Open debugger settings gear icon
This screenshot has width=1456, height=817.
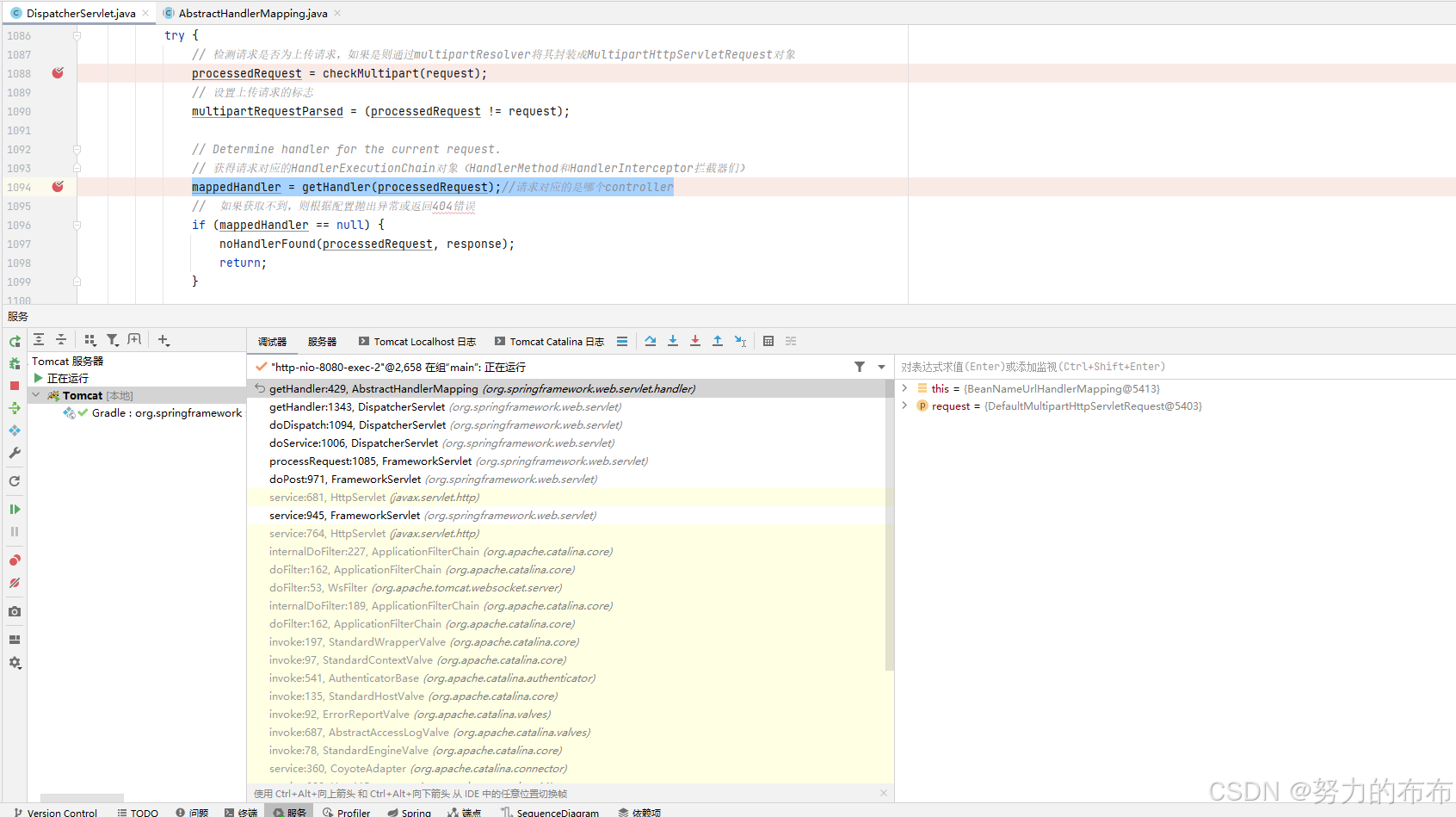[x=15, y=662]
